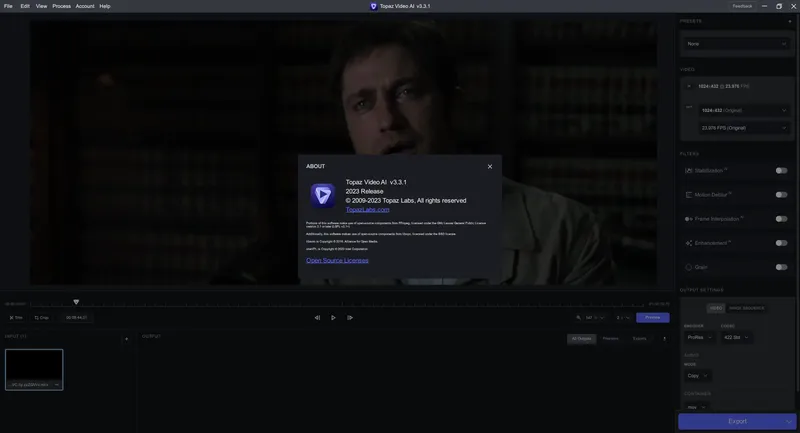Click the Feedback button in title bar
The height and width of the screenshot is (433, 800).
coord(742,6)
